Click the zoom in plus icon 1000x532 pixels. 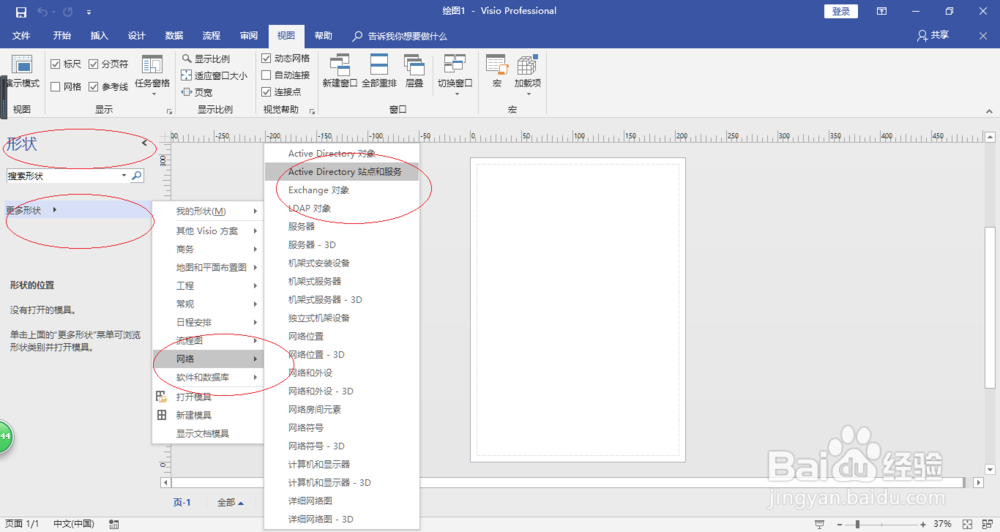click(923, 524)
